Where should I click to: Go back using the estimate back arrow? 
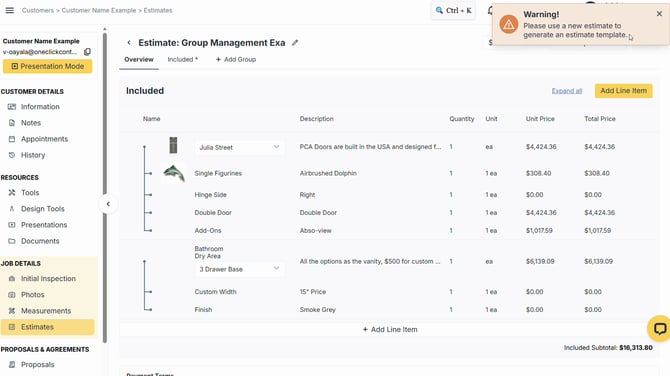(x=129, y=43)
